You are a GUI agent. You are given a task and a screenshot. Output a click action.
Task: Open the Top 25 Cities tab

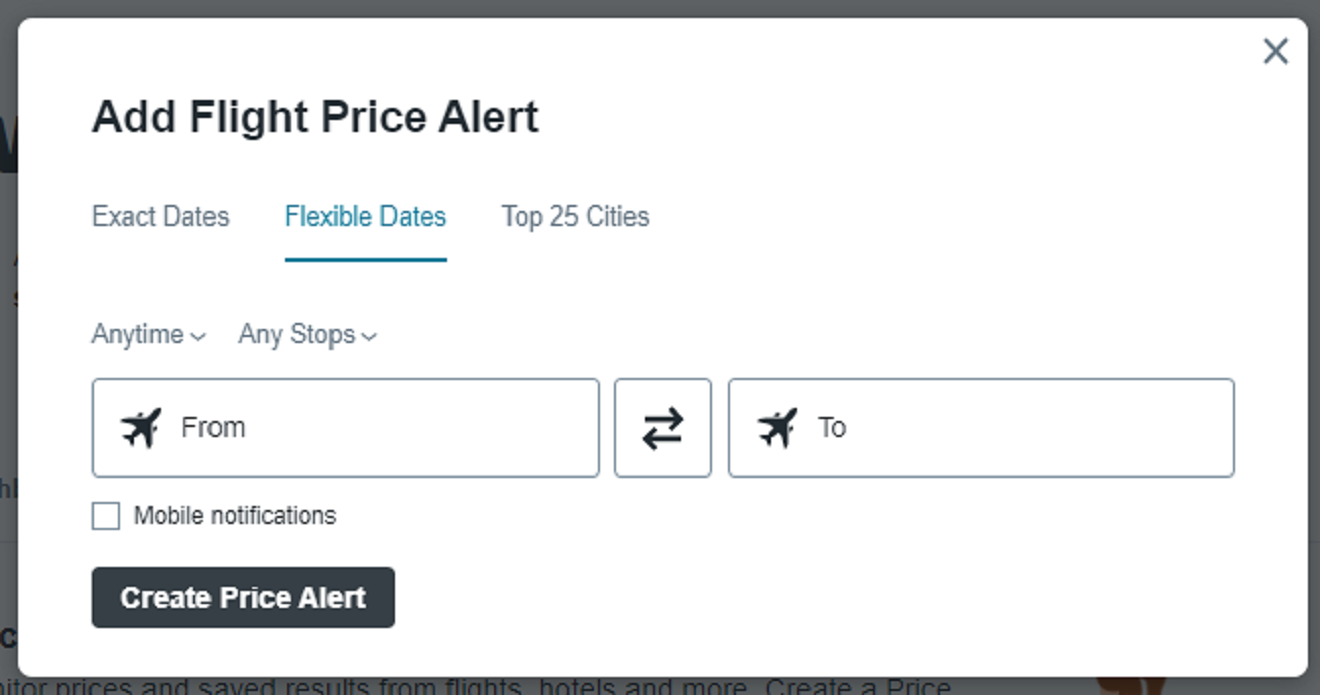575,217
